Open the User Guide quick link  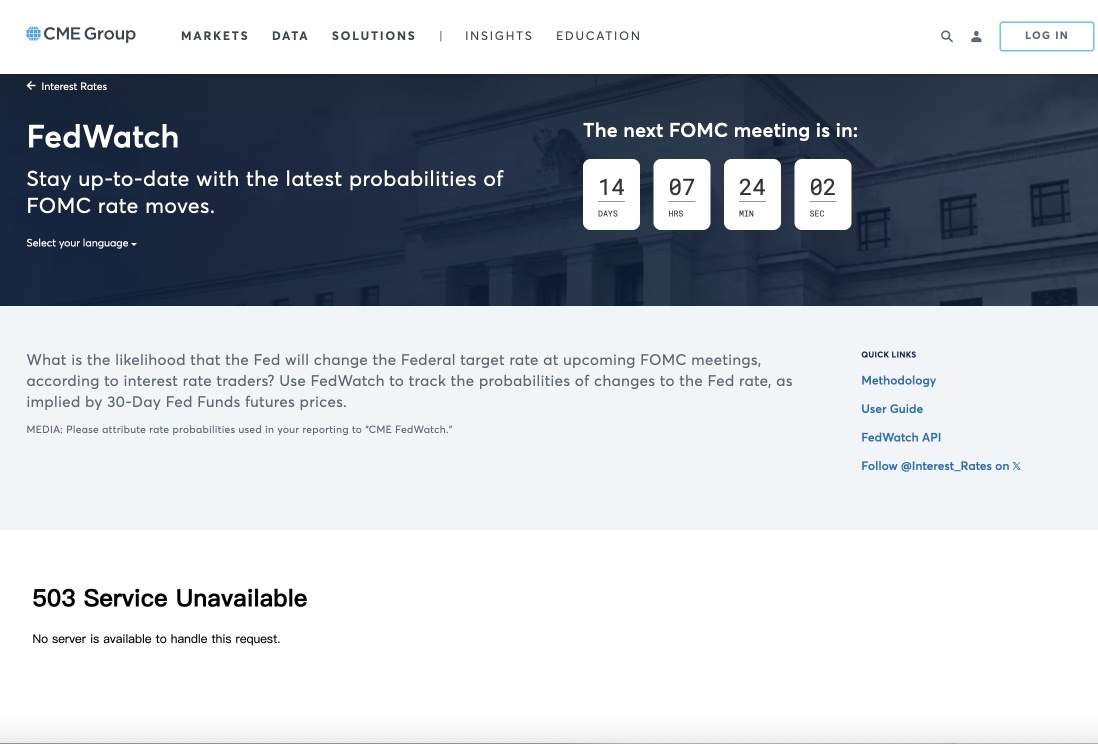[x=891, y=409]
